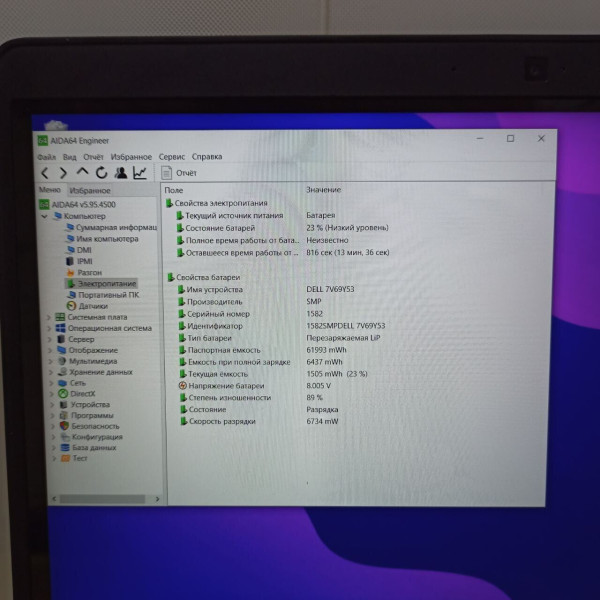The width and height of the screenshot is (600, 600).
Task: Click the Операционная система Windows icon
Action: point(60,328)
